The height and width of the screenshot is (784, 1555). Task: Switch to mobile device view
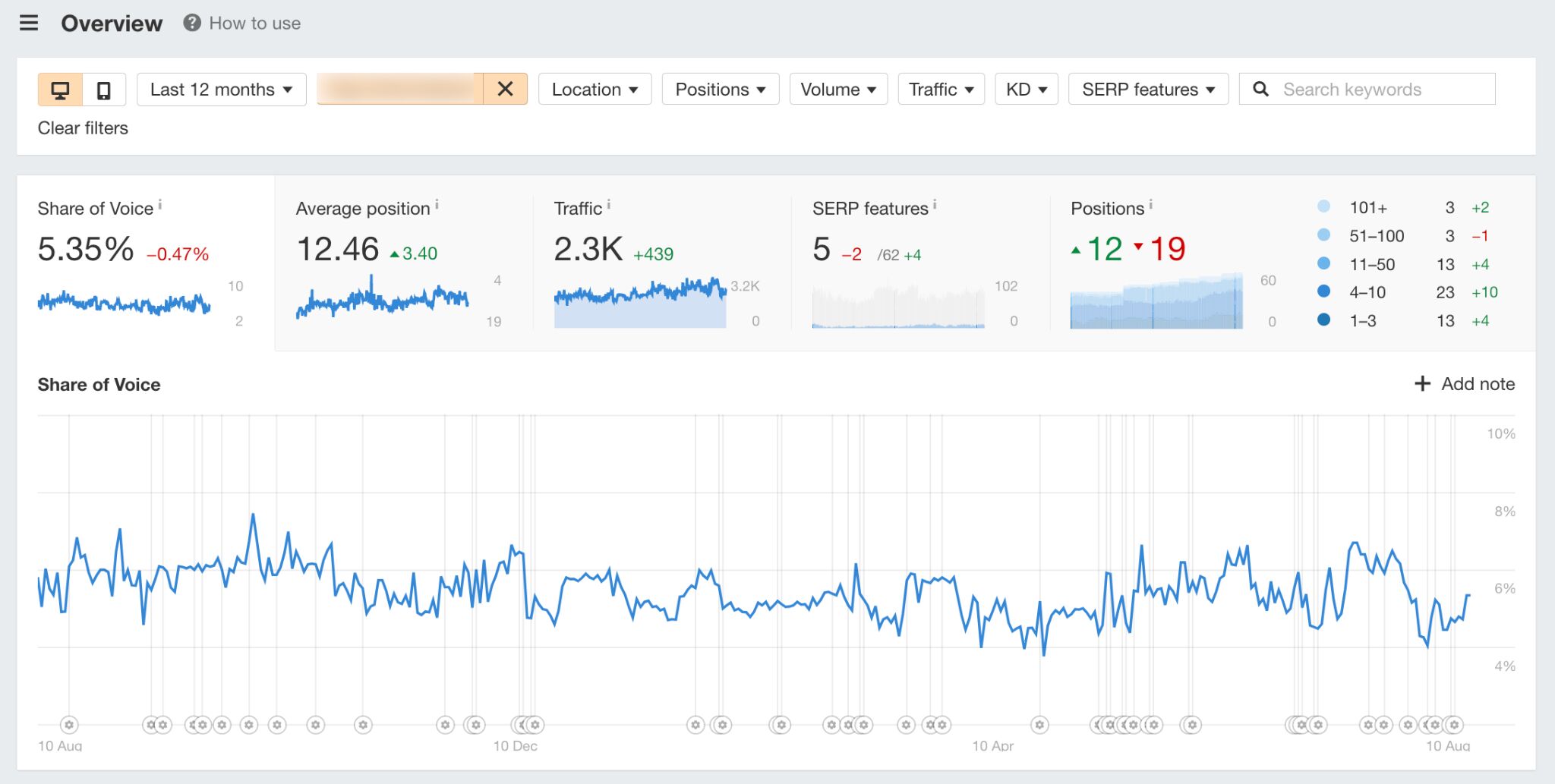click(103, 90)
